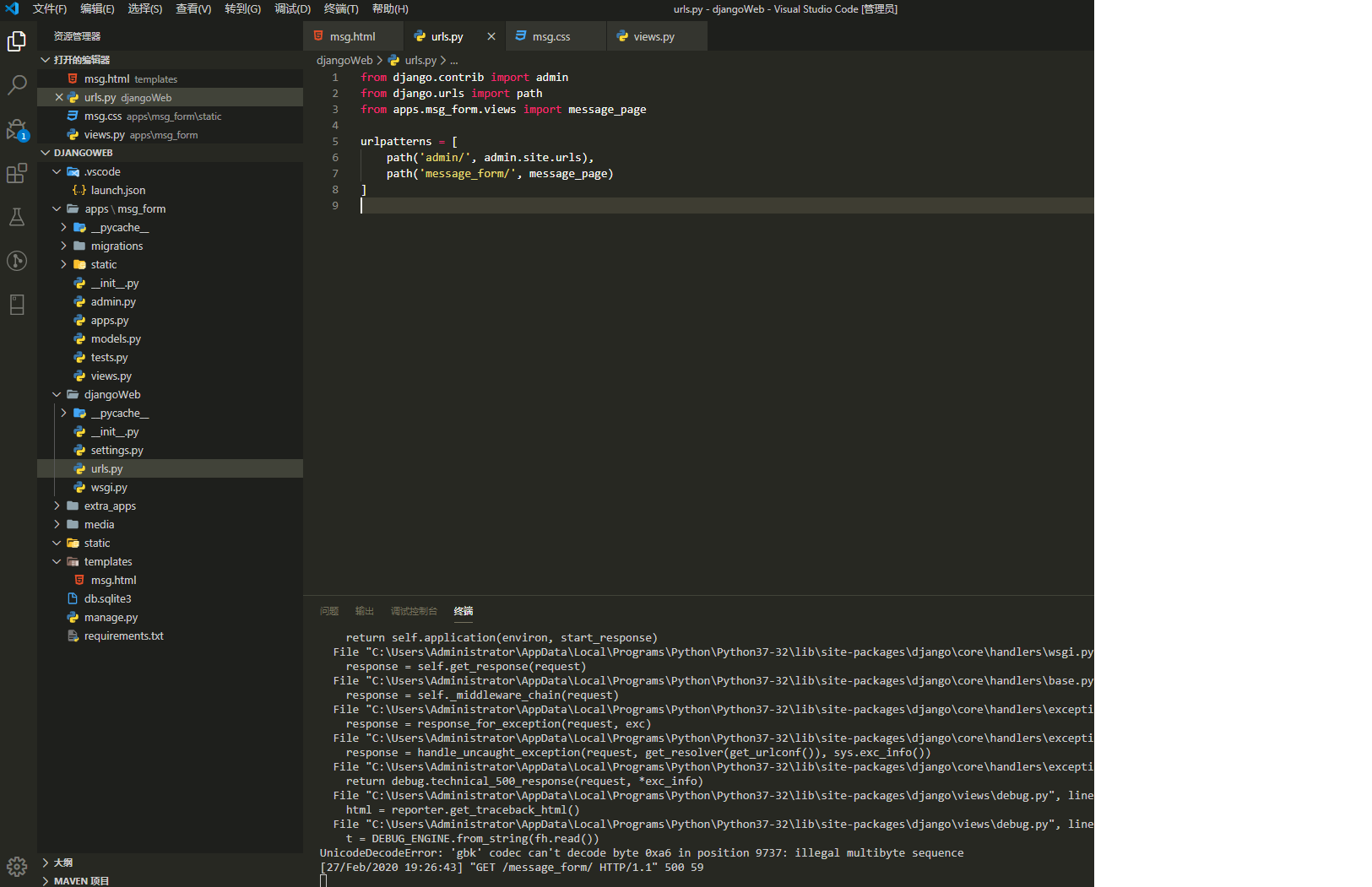Open db.sqlite3 in the file tree

click(x=170, y=598)
